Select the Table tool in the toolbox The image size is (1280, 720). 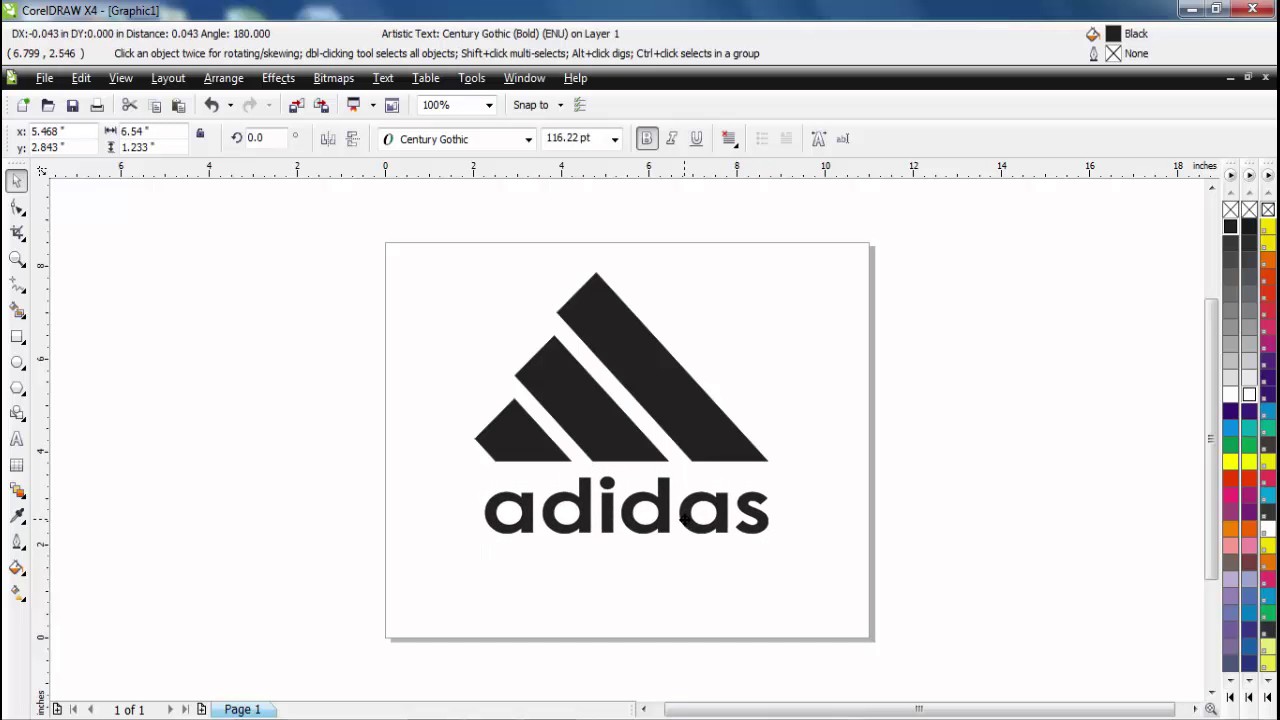pos(17,465)
